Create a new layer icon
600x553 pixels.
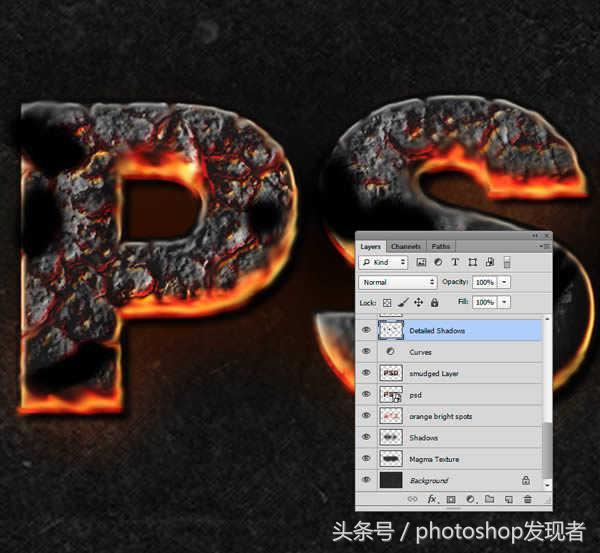(x=509, y=499)
